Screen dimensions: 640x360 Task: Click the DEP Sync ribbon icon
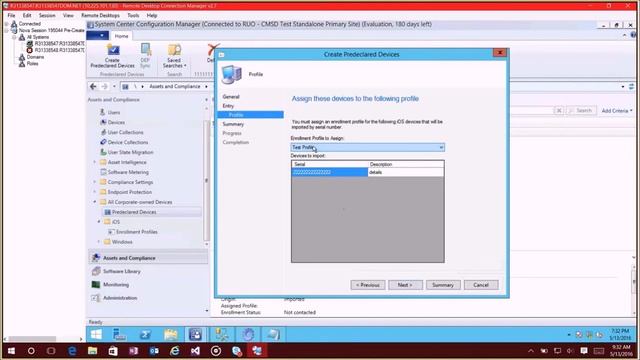pyautogui.click(x=145, y=56)
